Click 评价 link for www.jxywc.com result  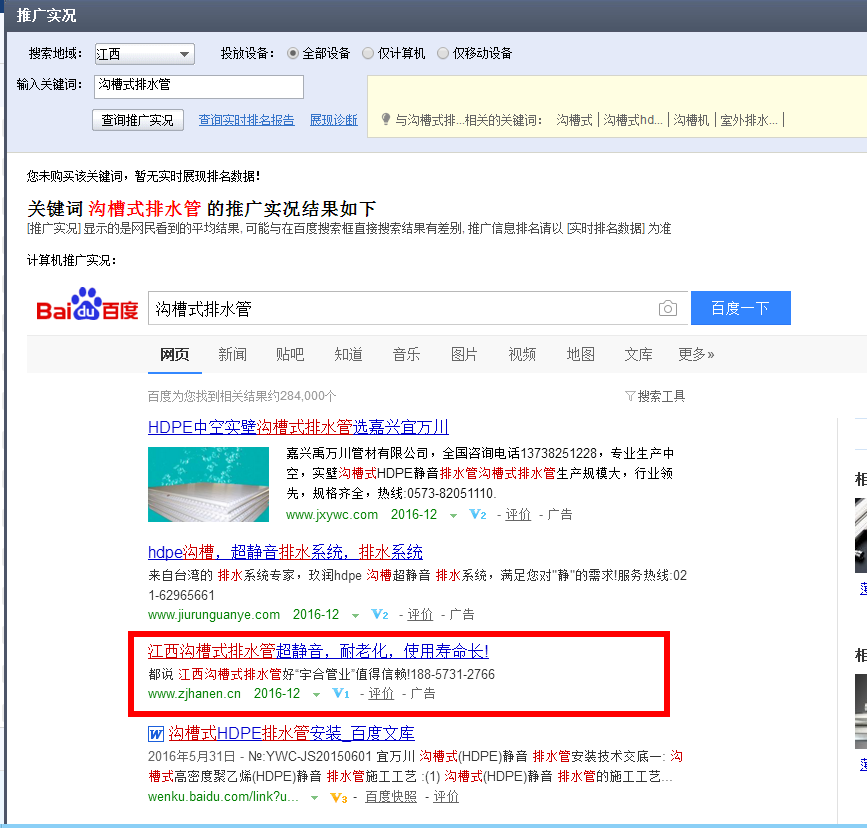(518, 515)
